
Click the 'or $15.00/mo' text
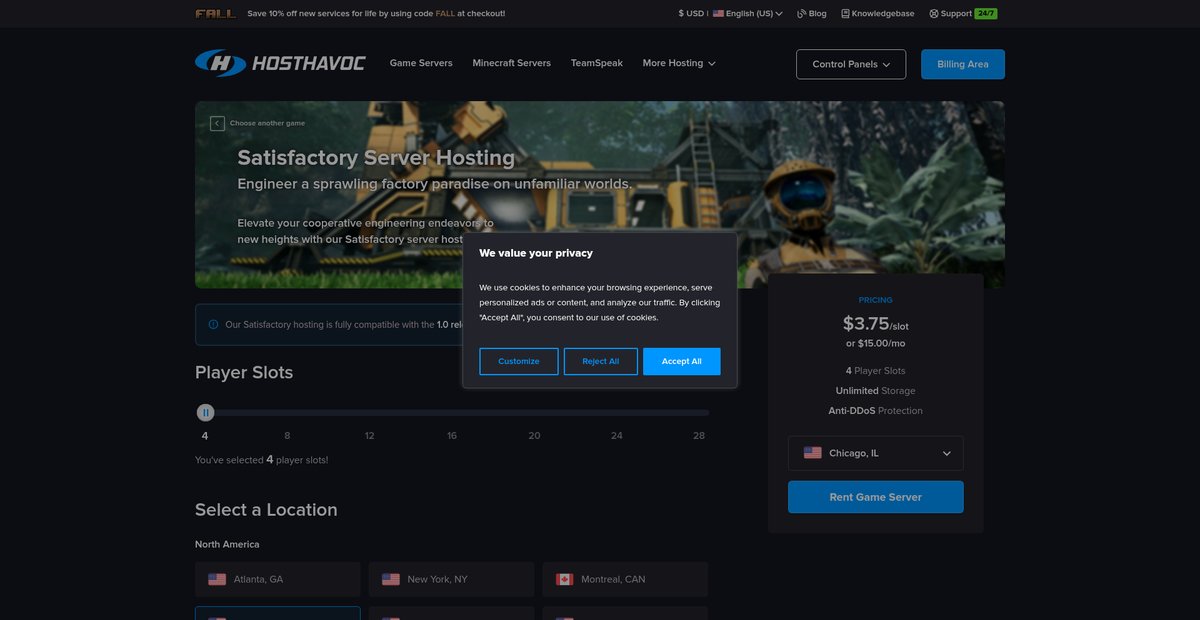[x=876, y=343]
